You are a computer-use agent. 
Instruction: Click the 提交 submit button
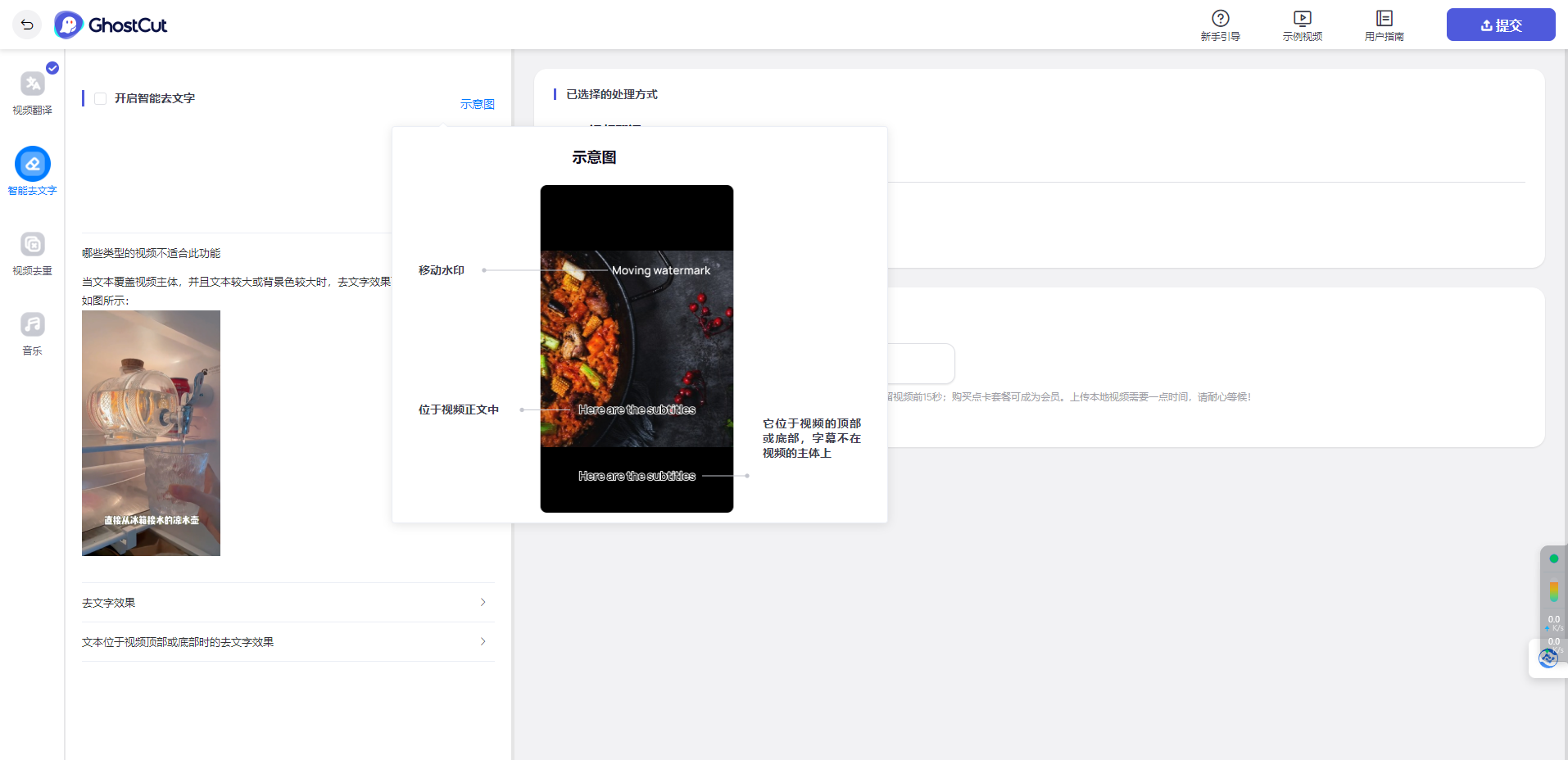(x=1499, y=25)
